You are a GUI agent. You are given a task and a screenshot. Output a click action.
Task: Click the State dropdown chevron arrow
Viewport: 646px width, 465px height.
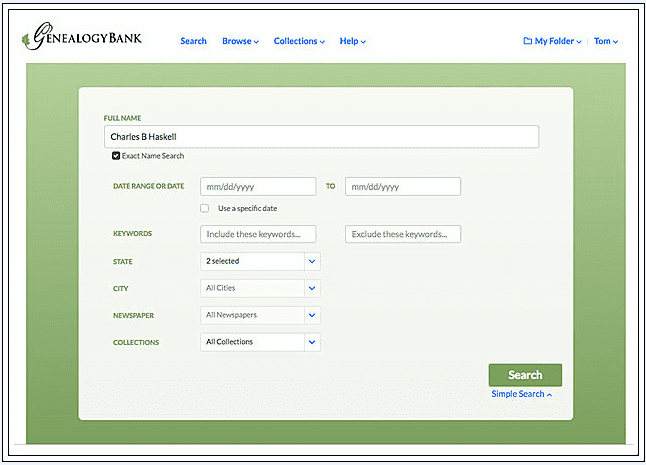(312, 261)
